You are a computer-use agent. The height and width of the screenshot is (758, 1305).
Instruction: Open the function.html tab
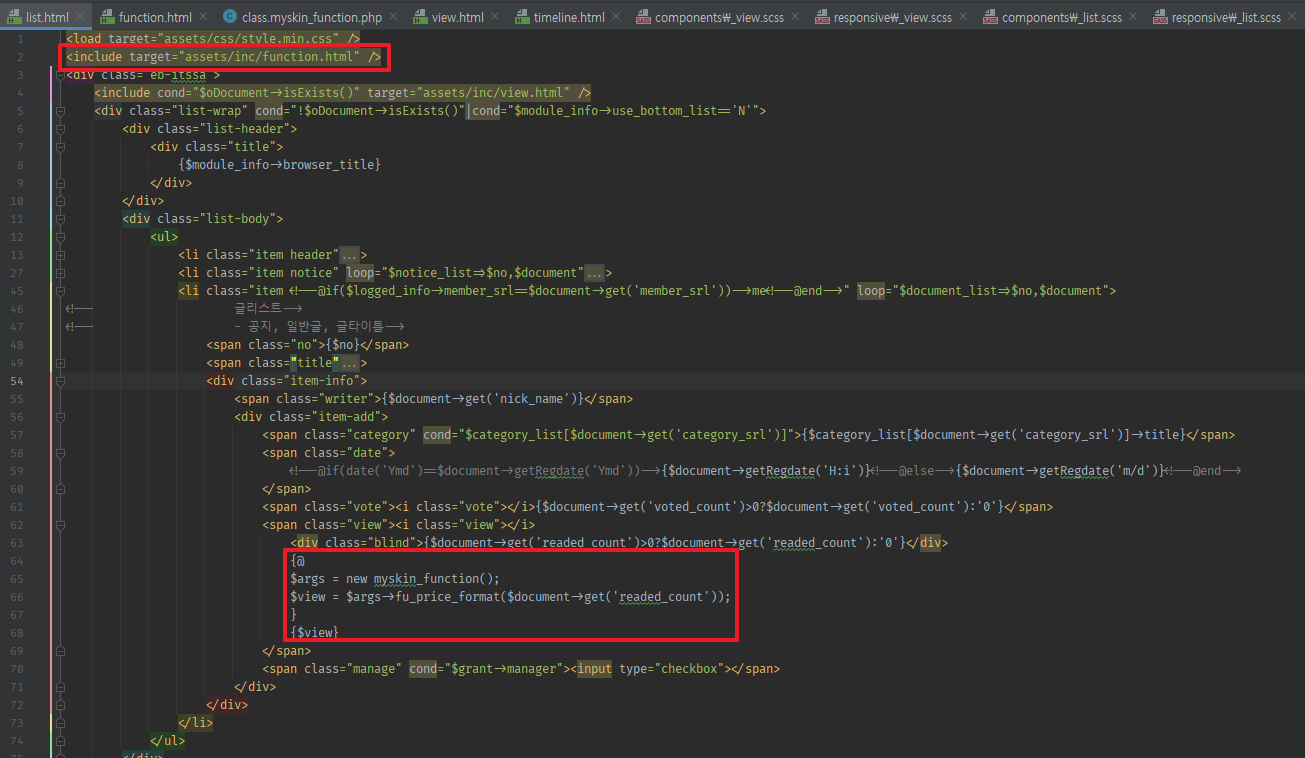click(155, 17)
